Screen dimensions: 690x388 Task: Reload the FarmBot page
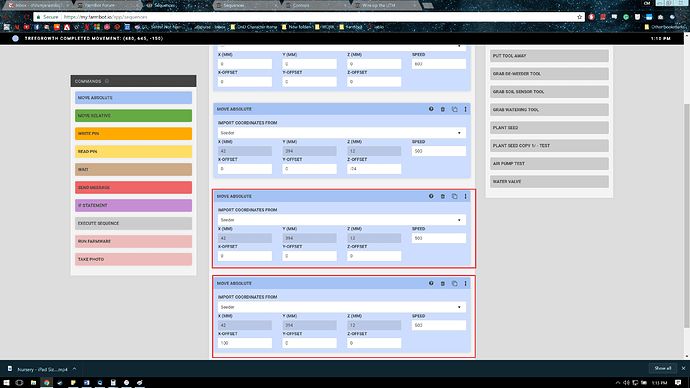(26, 17)
